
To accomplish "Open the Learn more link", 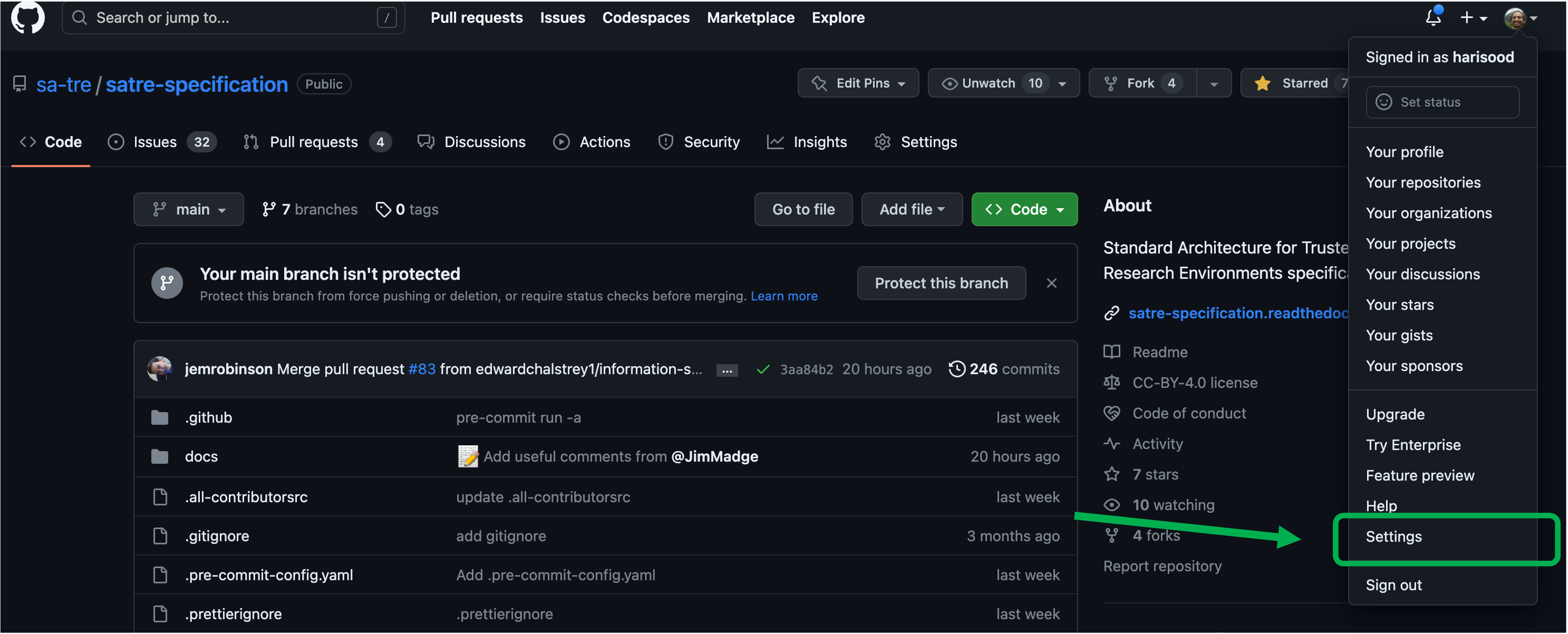I will 784,296.
